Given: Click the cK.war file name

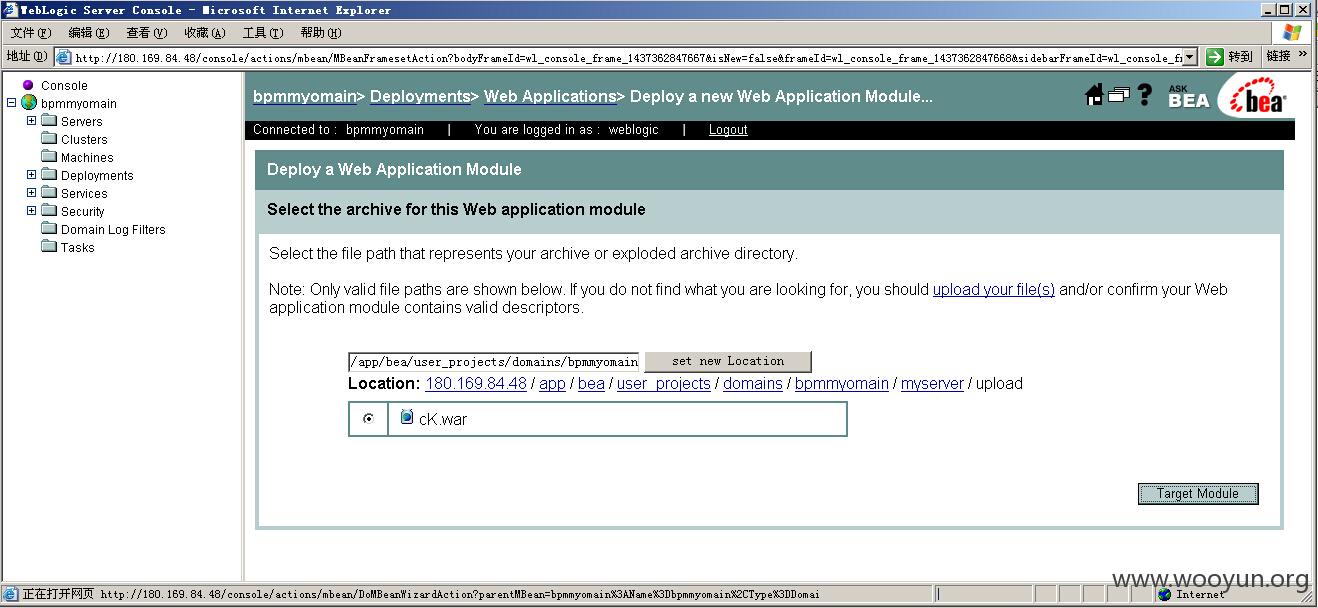Looking at the screenshot, I should click(x=443, y=419).
